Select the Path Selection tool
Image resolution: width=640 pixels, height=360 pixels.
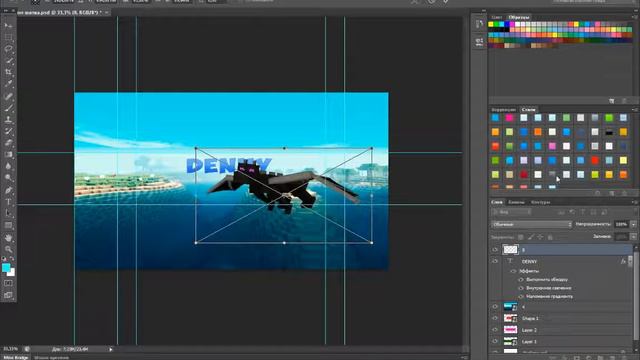[8, 213]
